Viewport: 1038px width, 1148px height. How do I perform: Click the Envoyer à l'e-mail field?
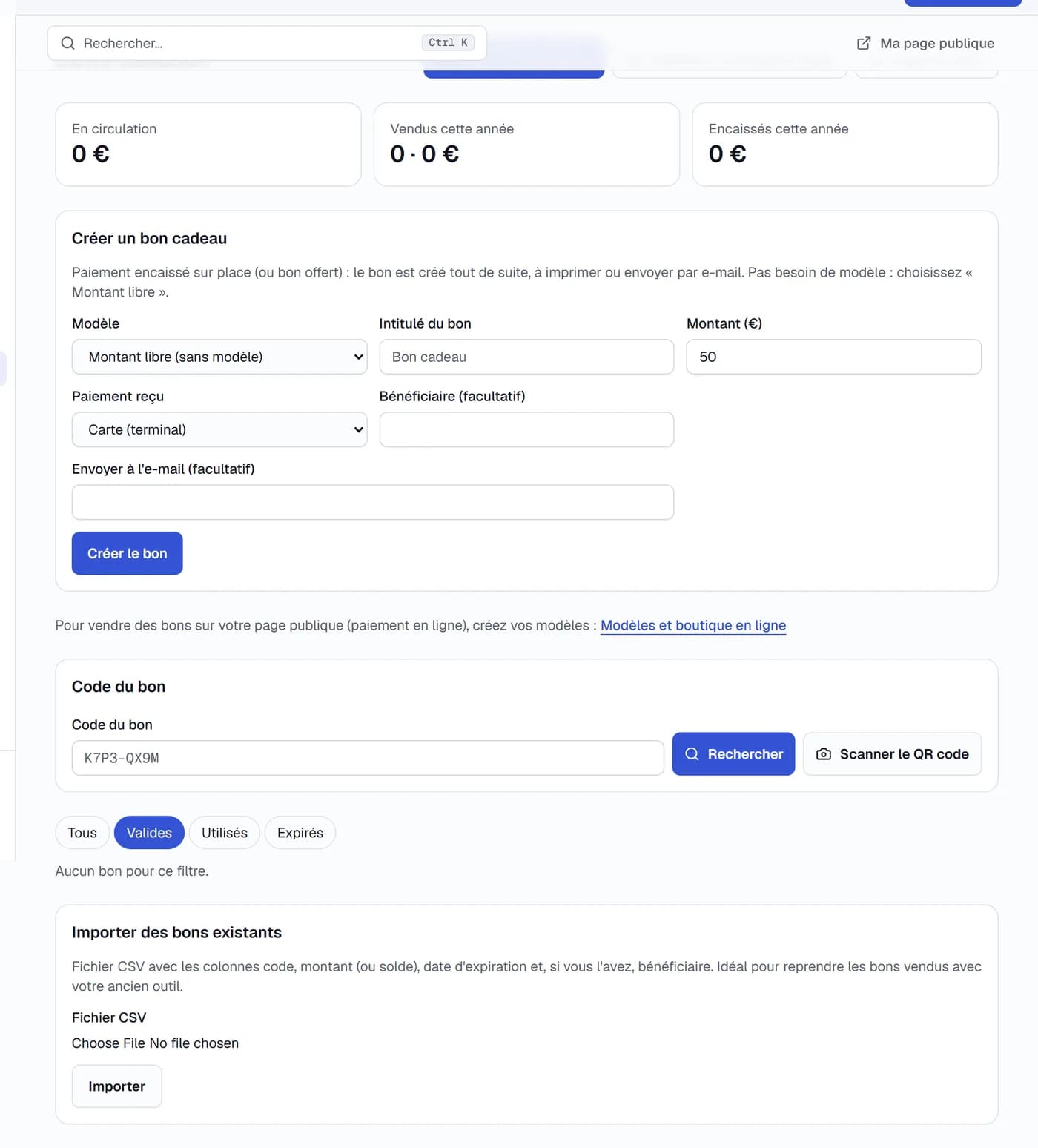pos(373,502)
